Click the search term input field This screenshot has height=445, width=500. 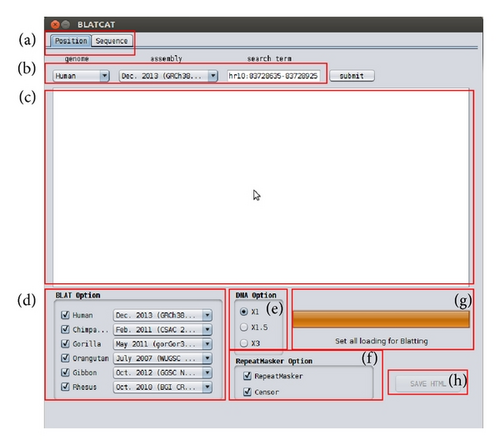click(x=273, y=76)
